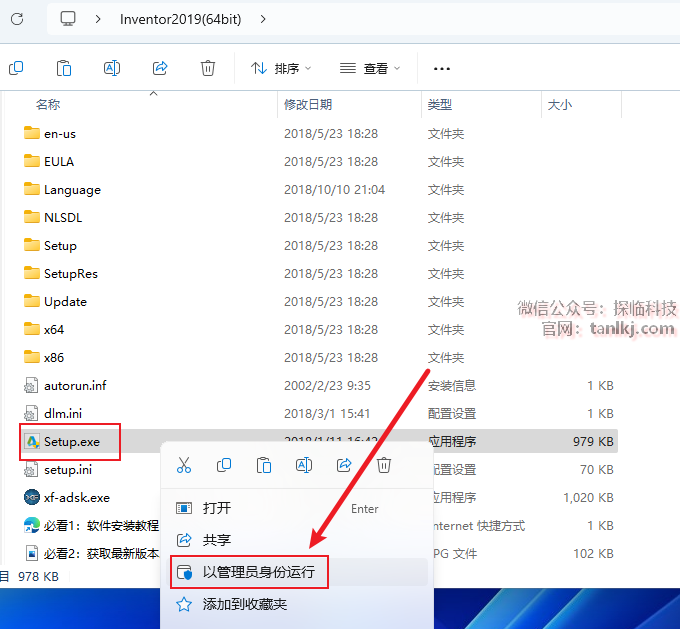Select the NLSDL folder
Screen dimensions: 680x629
pos(53,217)
